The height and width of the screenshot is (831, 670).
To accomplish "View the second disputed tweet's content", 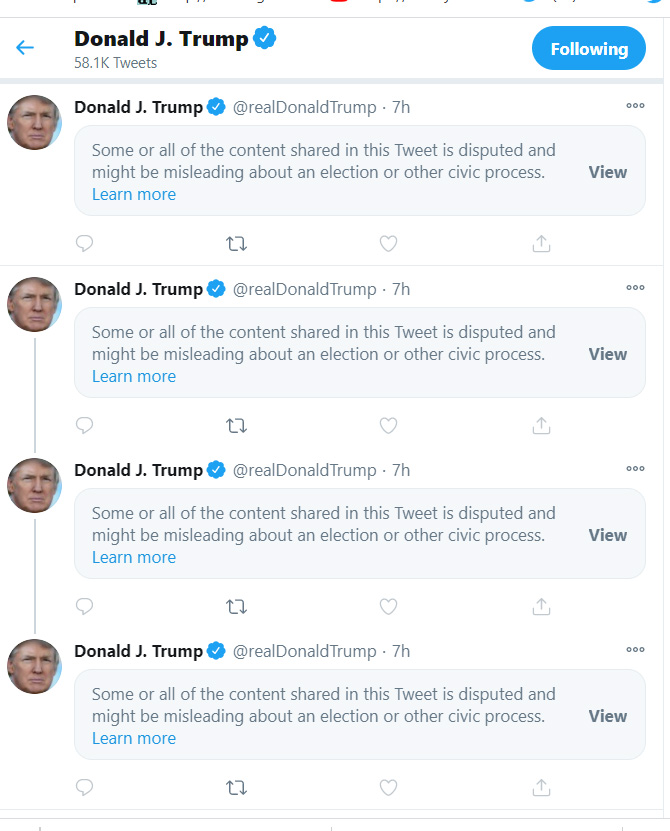I will pyautogui.click(x=607, y=354).
